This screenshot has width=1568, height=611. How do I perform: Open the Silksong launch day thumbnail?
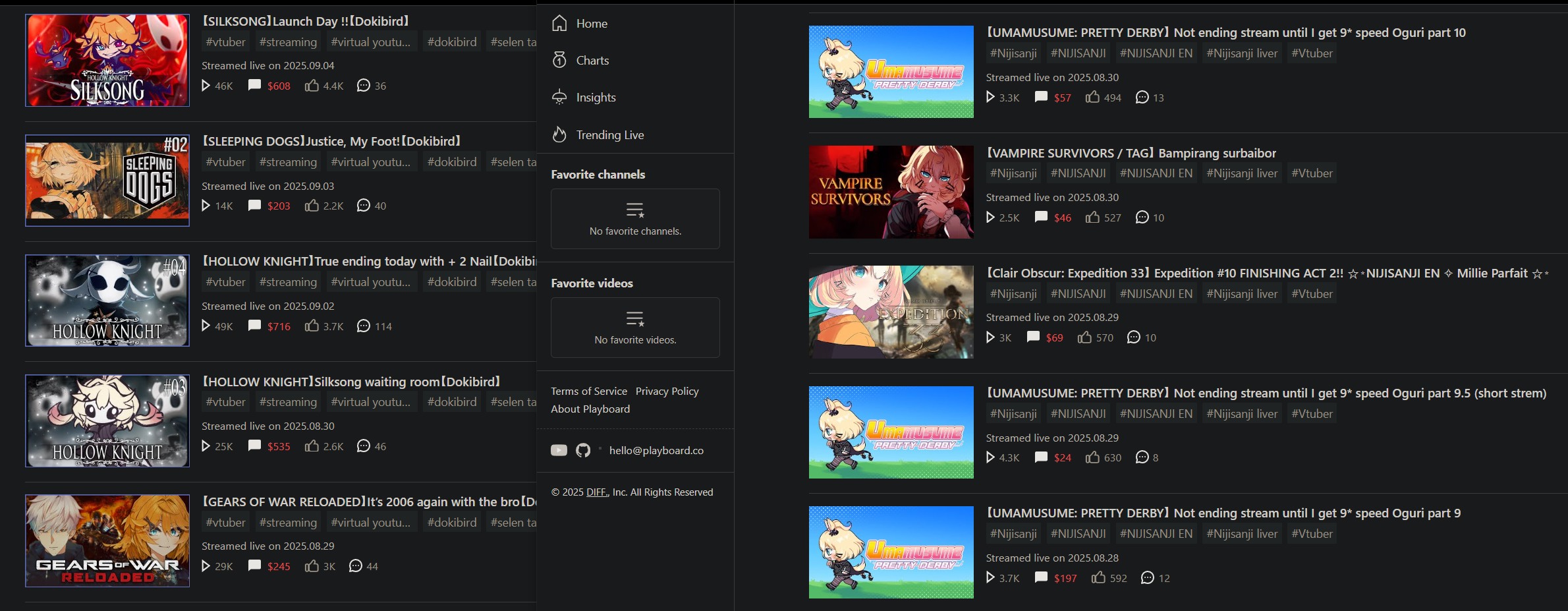click(107, 61)
